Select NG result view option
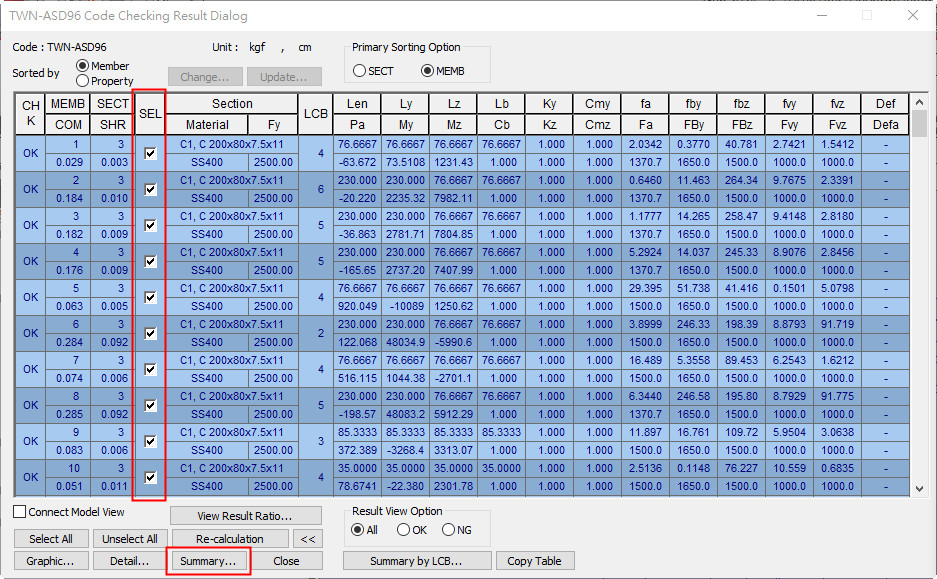This screenshot has width=937, height=579. (449, 530)
